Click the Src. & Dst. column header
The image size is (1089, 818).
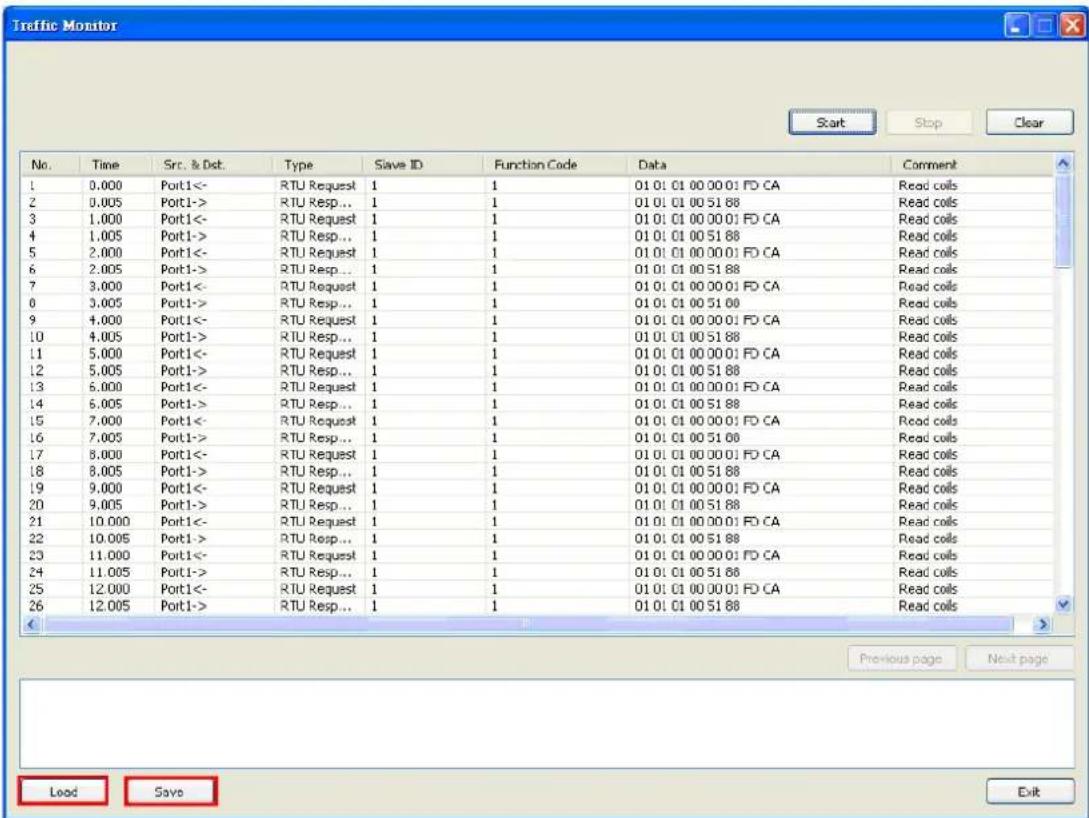coord(212,165)
